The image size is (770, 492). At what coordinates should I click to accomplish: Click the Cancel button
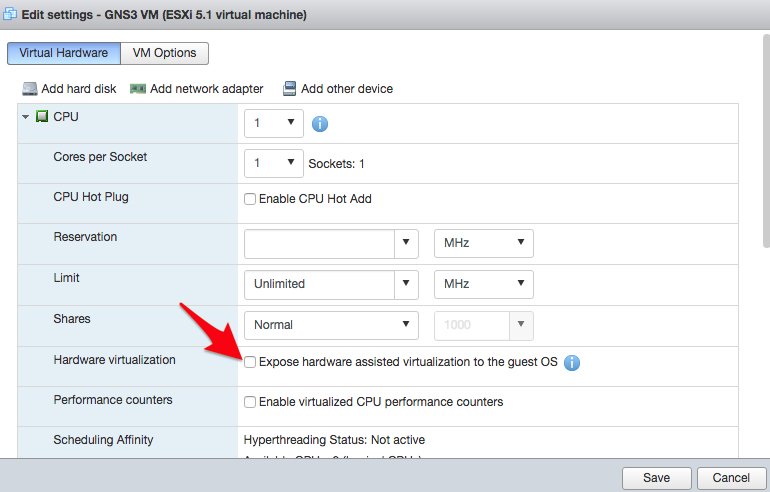731,478
